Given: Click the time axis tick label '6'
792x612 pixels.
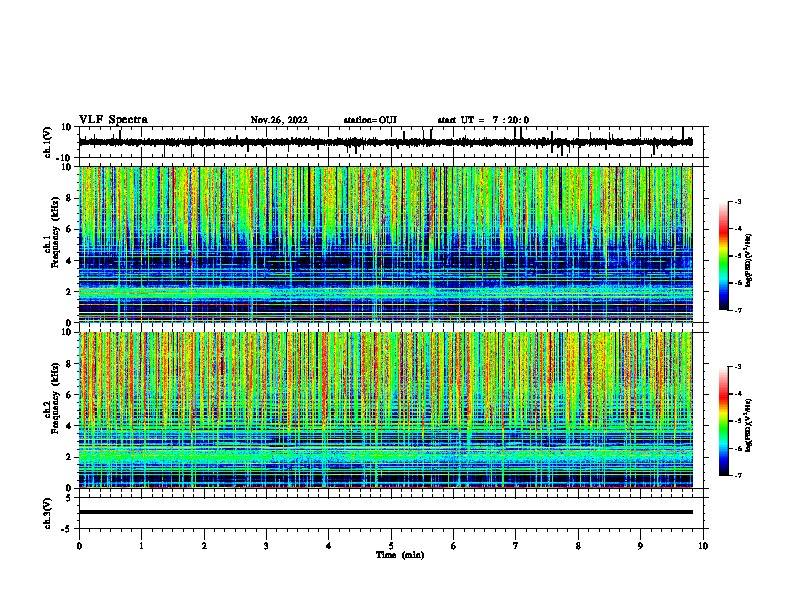Looking at the screenshot, I should (454, 546).
